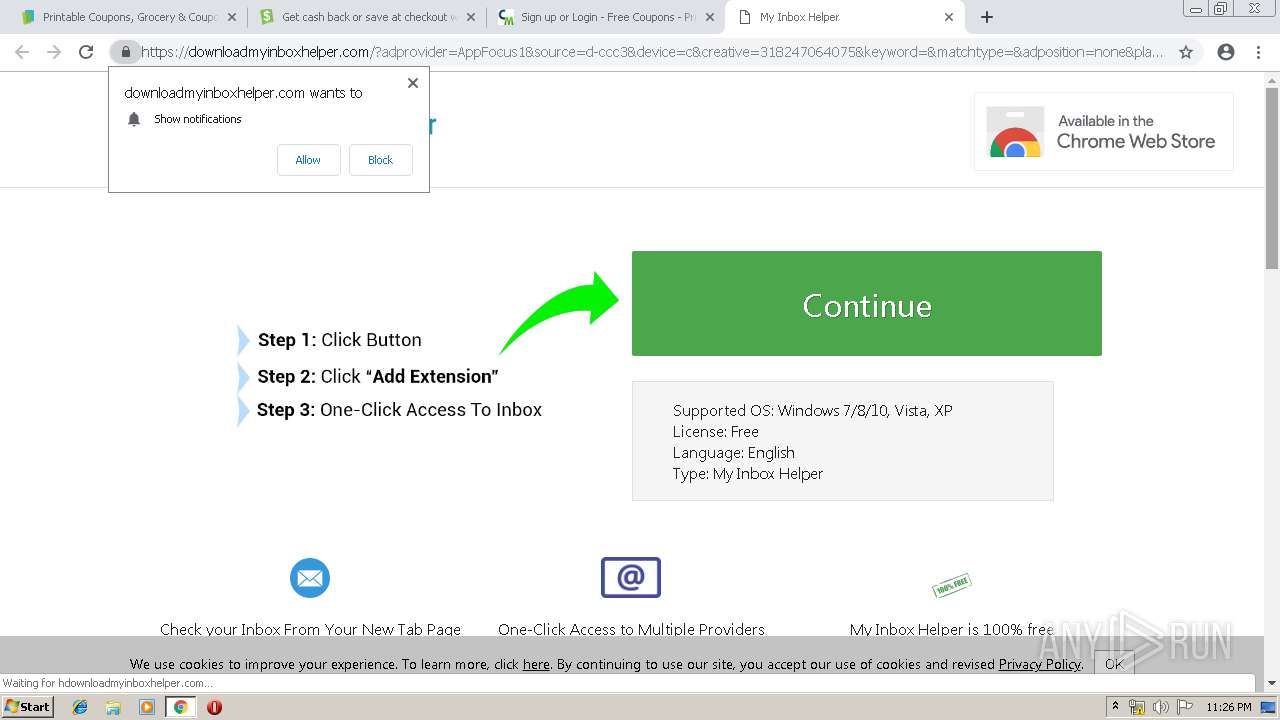Click 'Type: My Inbox Helper' line
This screenshot has width=1280, height=720.
[748, 473]
